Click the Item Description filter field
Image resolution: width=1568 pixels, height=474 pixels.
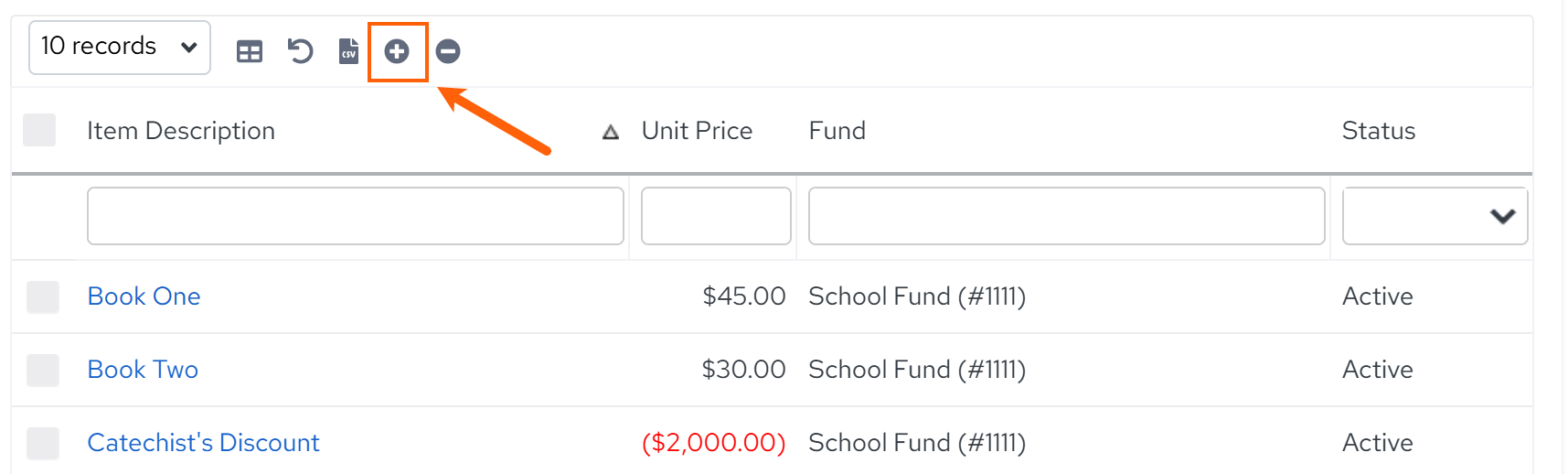pyautogui.click(x=356, y=216)
